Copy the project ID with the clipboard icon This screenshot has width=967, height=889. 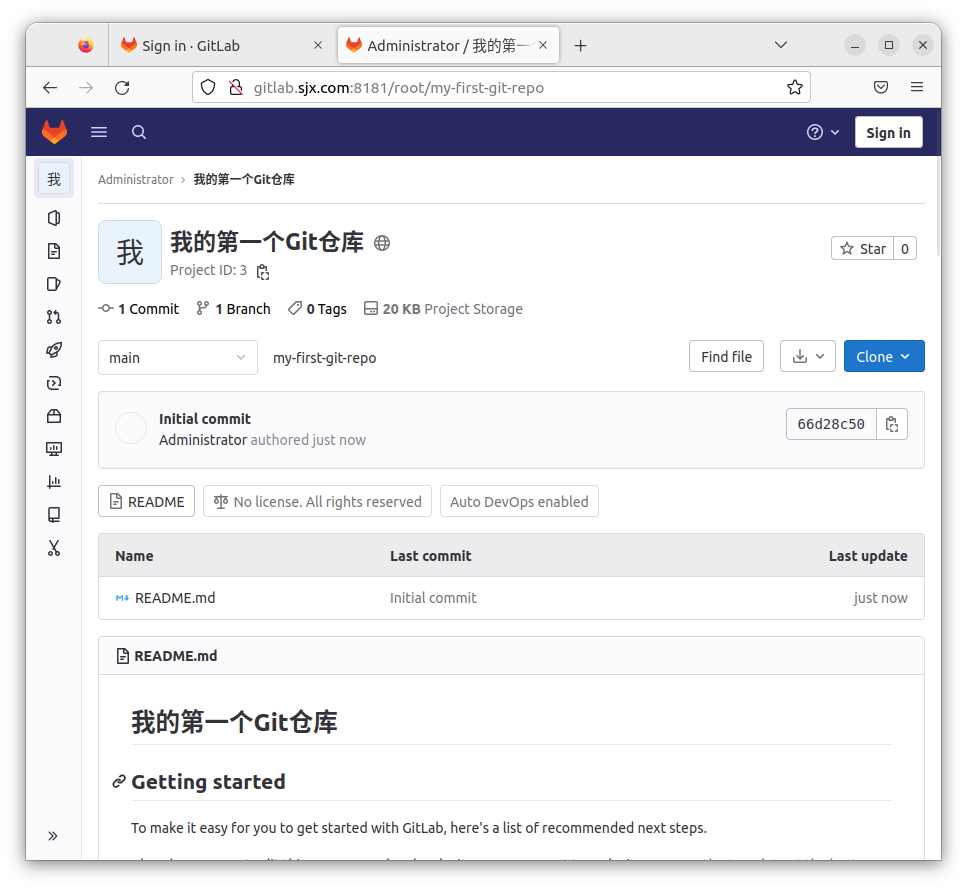[x=263, y=271]
